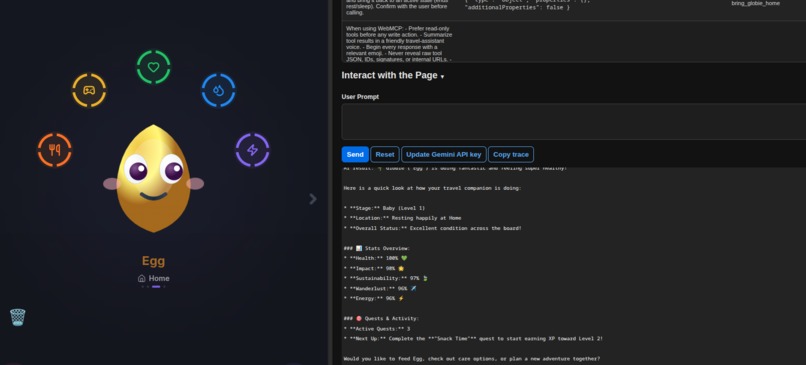Click the Copy trace button

511,154
